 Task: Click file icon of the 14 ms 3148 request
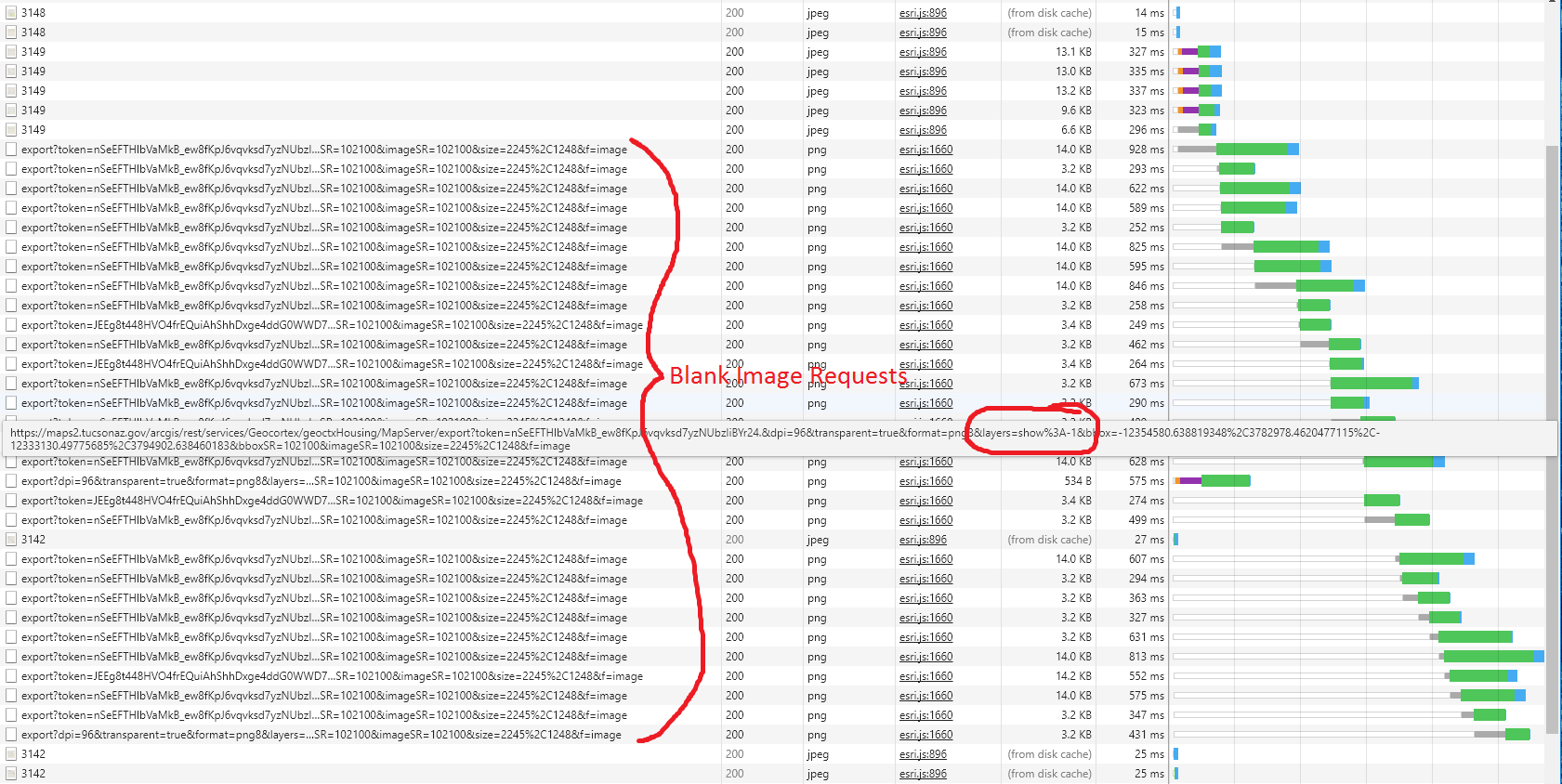tap(11, 13)
